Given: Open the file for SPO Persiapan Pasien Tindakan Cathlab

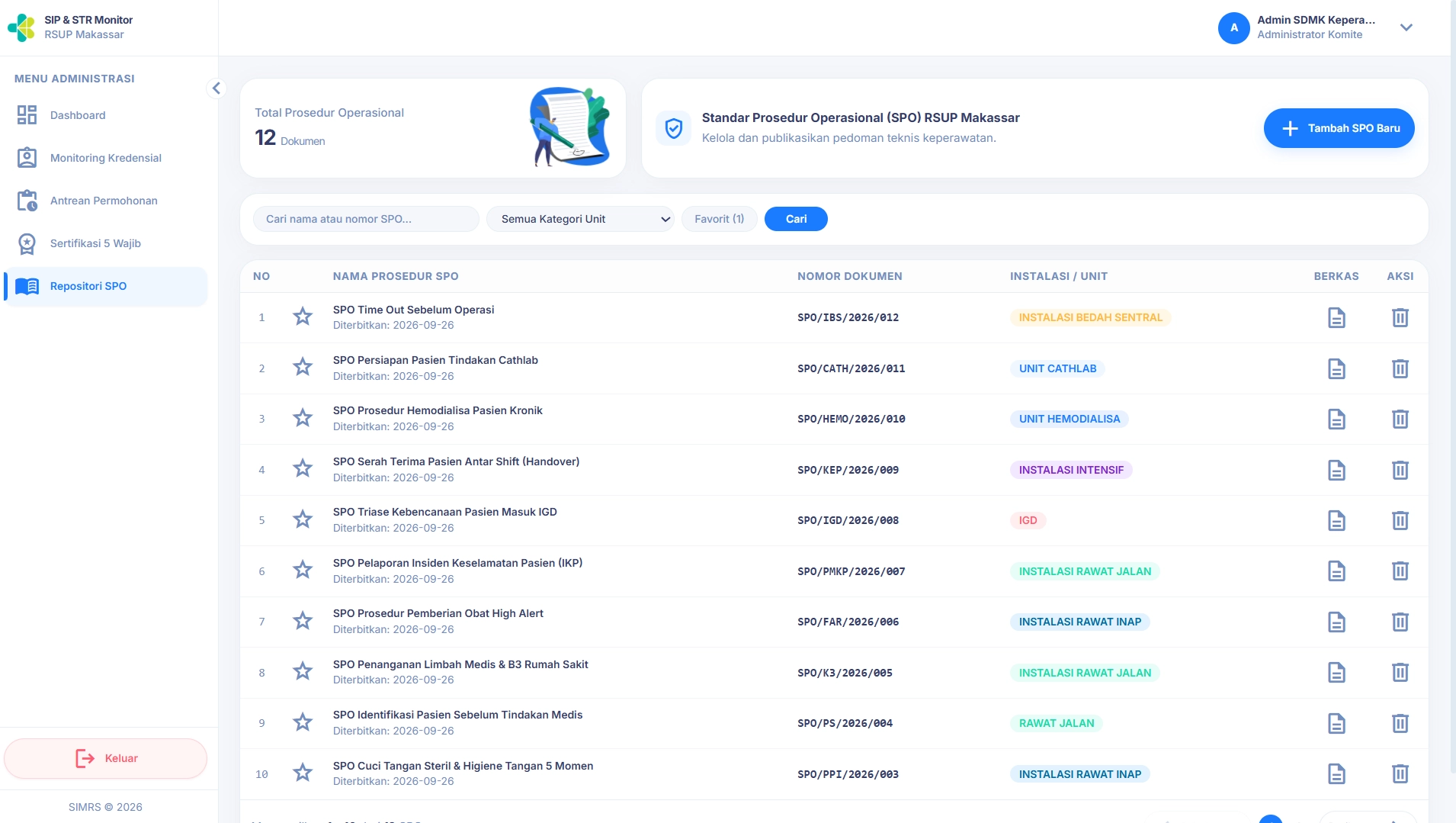Looking at the screenshot, I should coord(1336,368).
